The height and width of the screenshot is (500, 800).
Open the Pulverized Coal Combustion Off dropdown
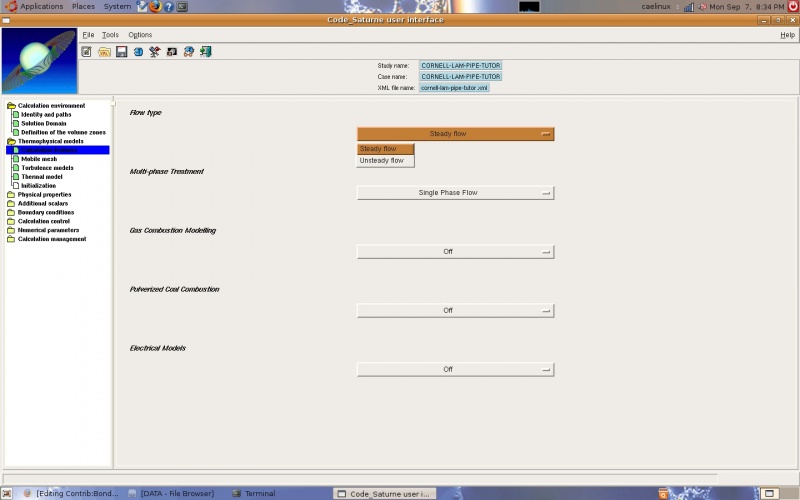click(x=456, y=310)
